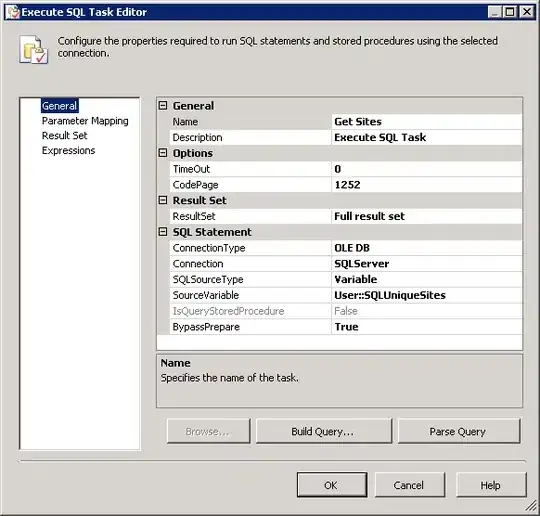Click the Build Query button

click(x=324, y=431)
